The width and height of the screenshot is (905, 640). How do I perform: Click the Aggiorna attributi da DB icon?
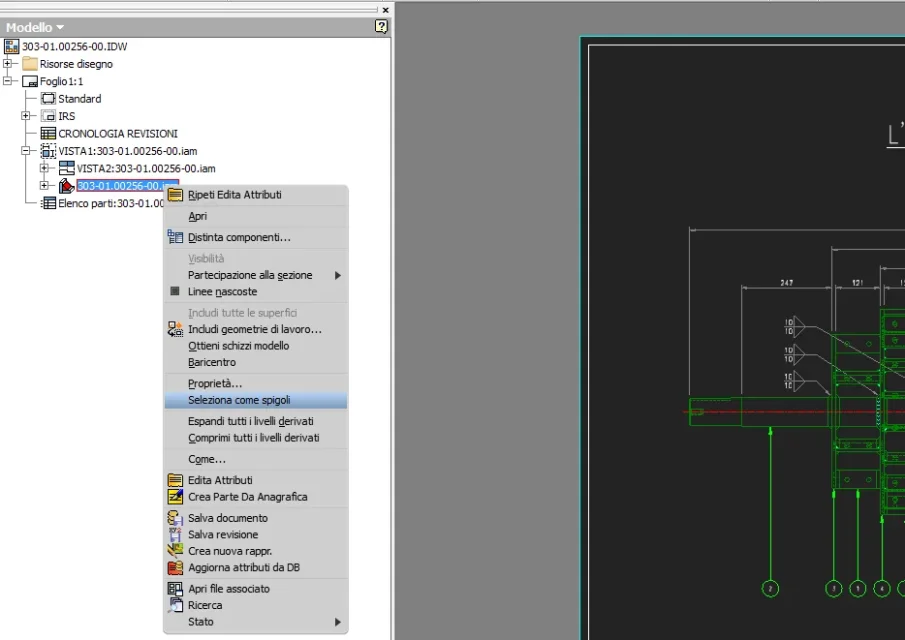click(175, 567)
